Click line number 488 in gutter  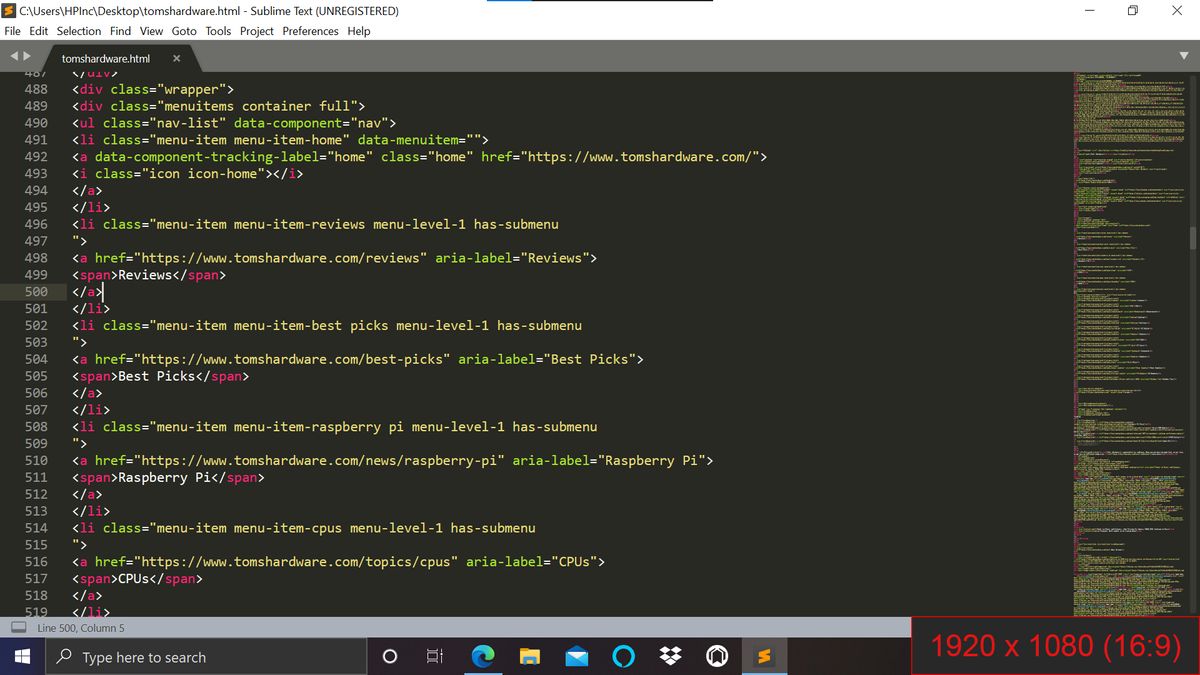pos(35,89)
